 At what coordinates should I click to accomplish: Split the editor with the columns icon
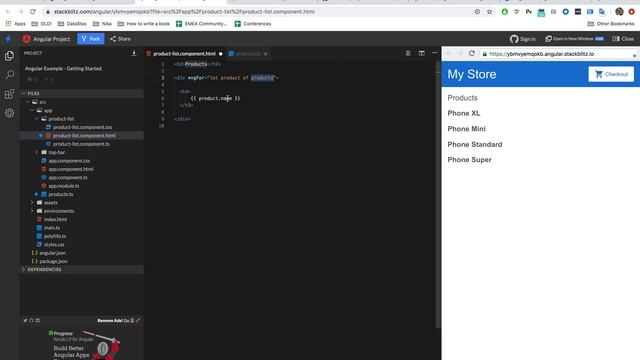point(421,53)
